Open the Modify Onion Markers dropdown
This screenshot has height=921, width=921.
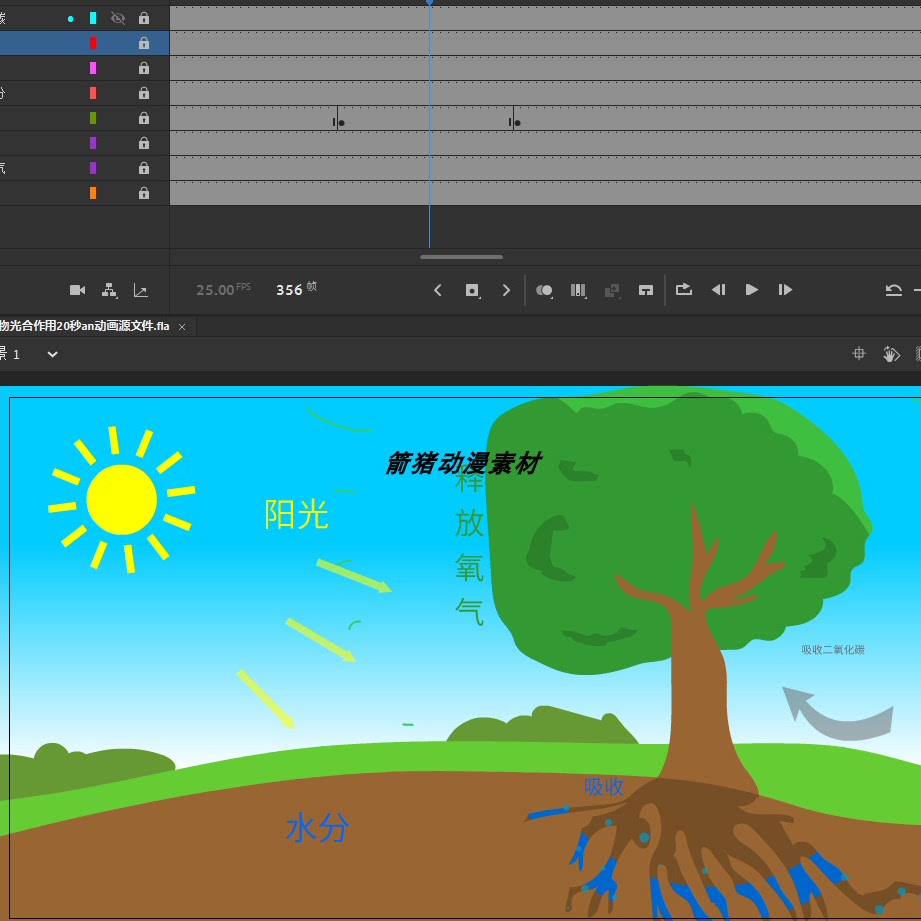pyautogui.click(x=646, y=290)
